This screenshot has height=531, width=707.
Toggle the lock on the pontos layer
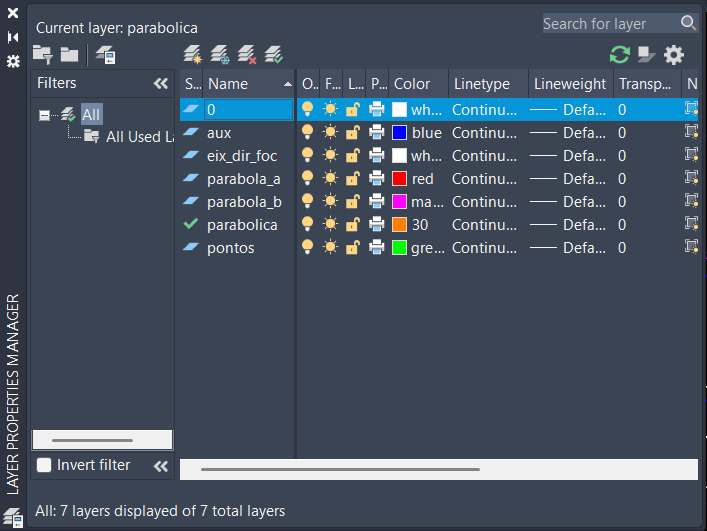coord(353,247)
